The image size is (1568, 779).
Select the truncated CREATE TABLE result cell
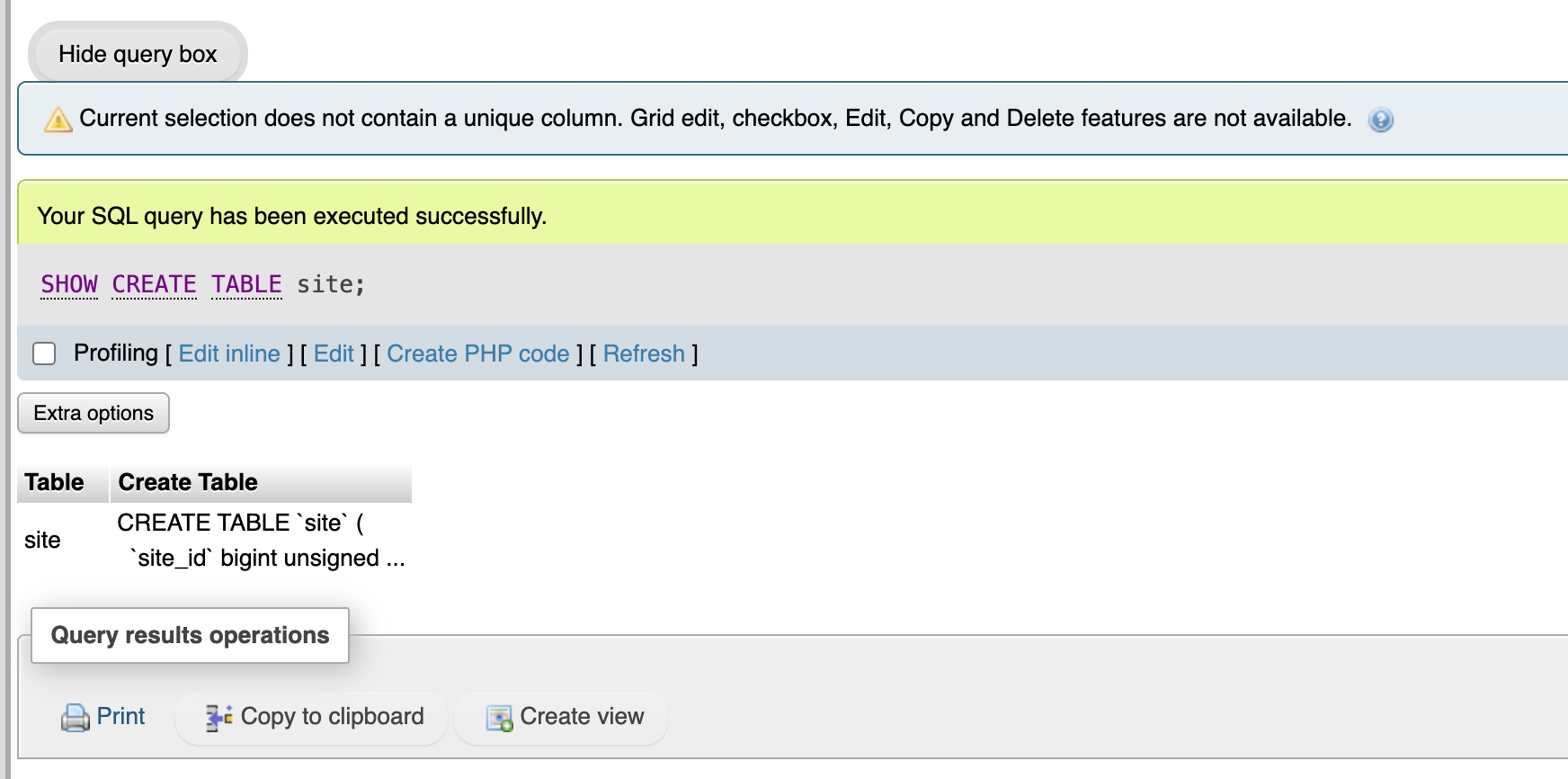(261, 541)
